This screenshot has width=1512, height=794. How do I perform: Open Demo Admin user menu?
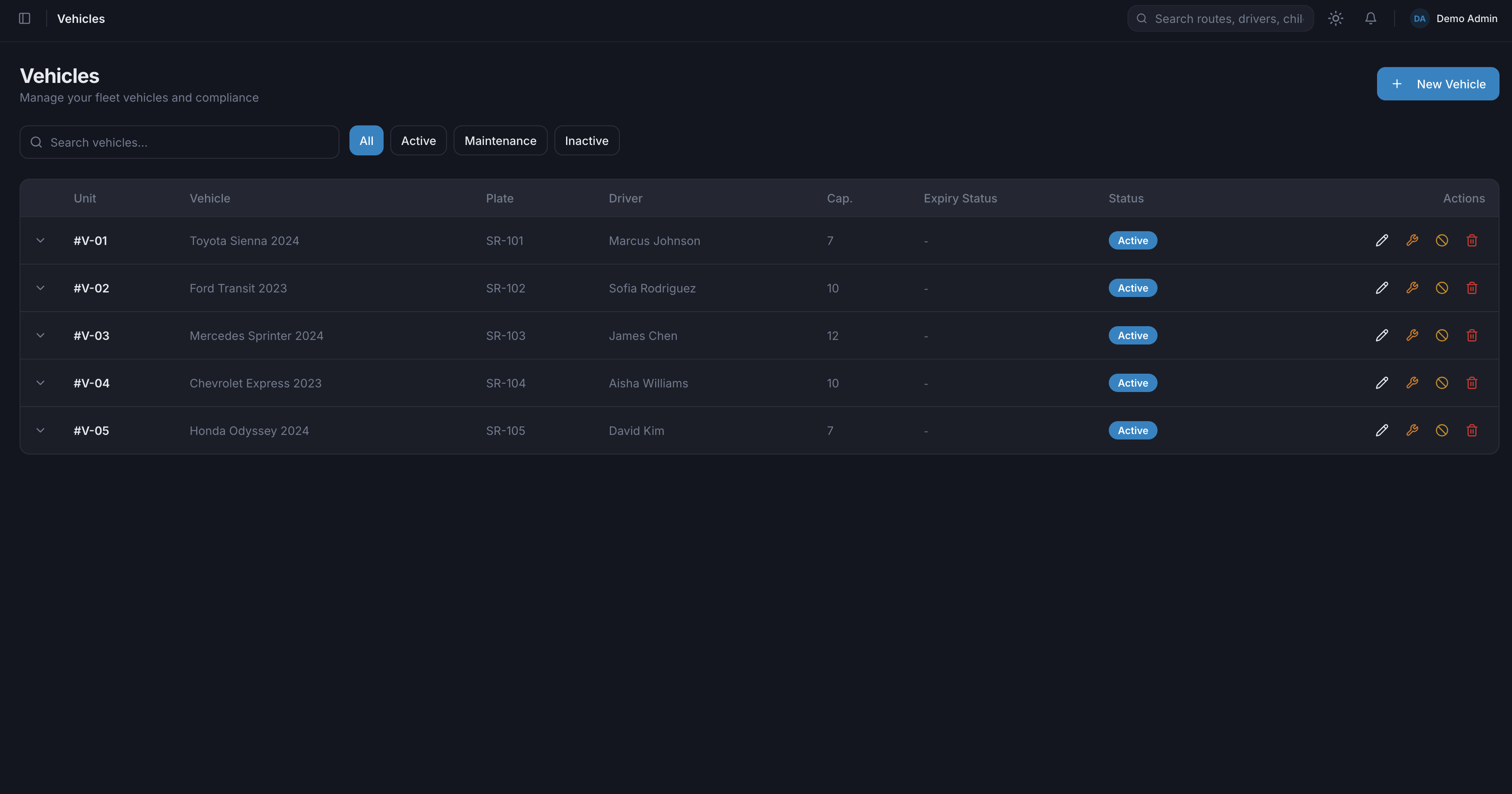coord(1453,19)
